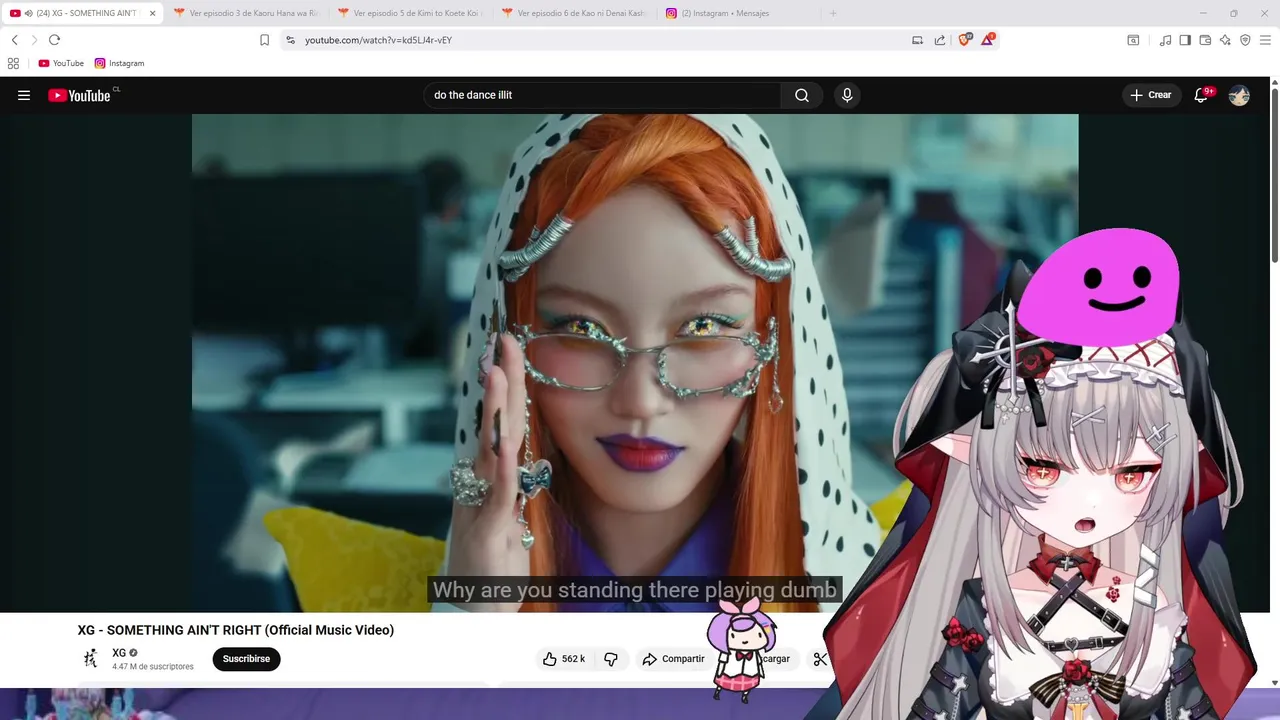Screen dimensions: 1280x720
Task: Switch to Ver episodio 3 de Kaoru Hana tab
Action: click(x=245, y=13)
